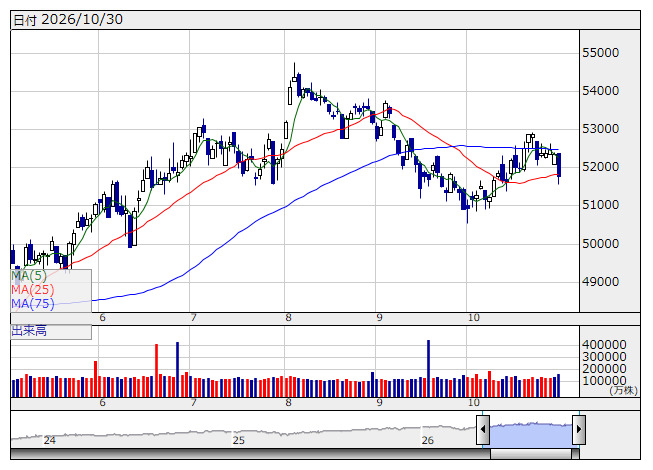
Task: Click the 日付 2026/10/30 date header
Action: 68,20
